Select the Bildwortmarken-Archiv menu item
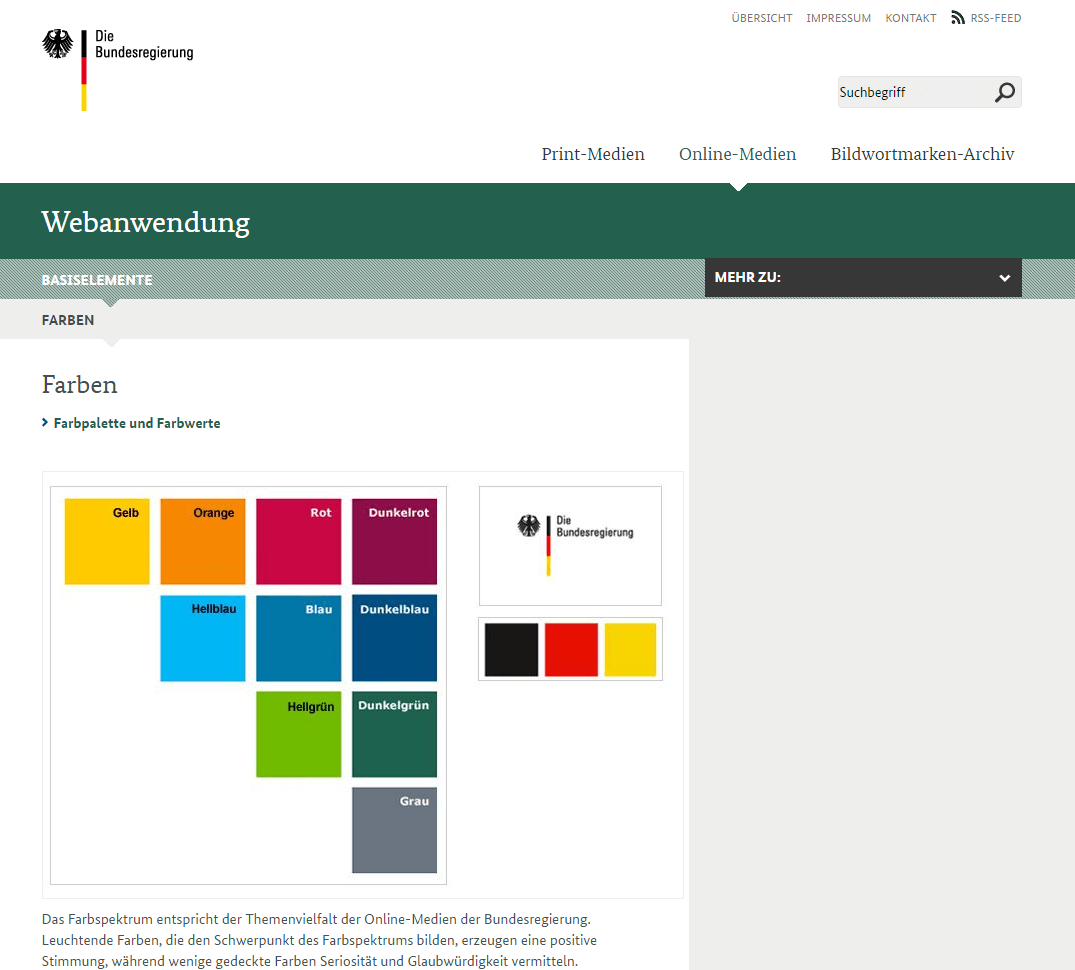 coord(922,154)
